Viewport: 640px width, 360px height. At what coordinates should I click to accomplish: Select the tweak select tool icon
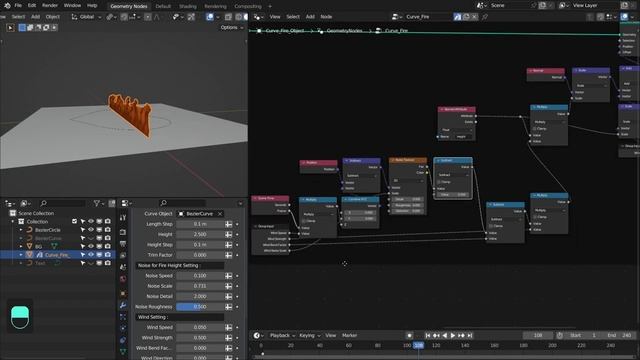[x=10, y=28]
